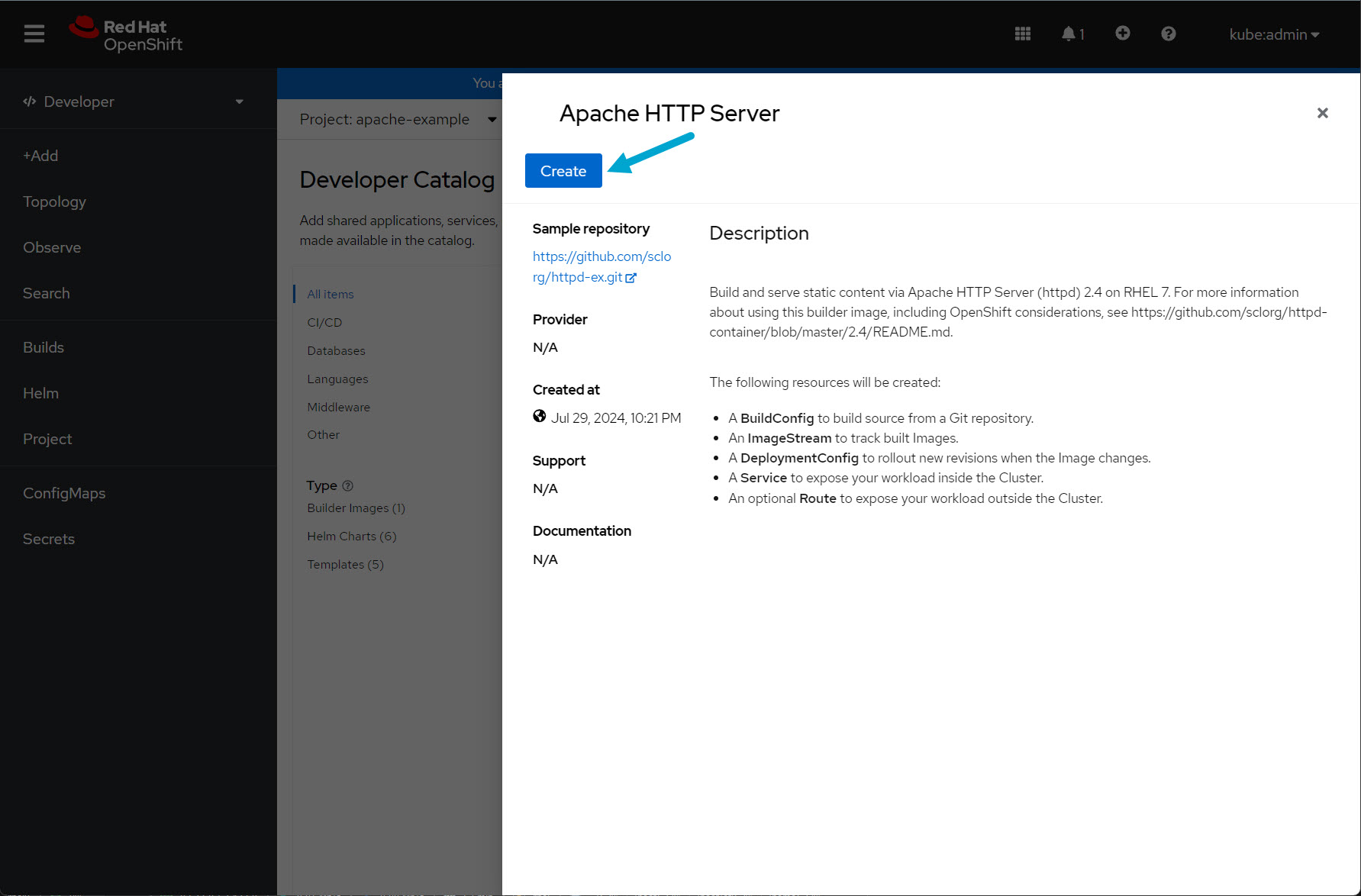Close the Apache HTTP Server panel
1361x896 pixels.
coord(1322,113)
